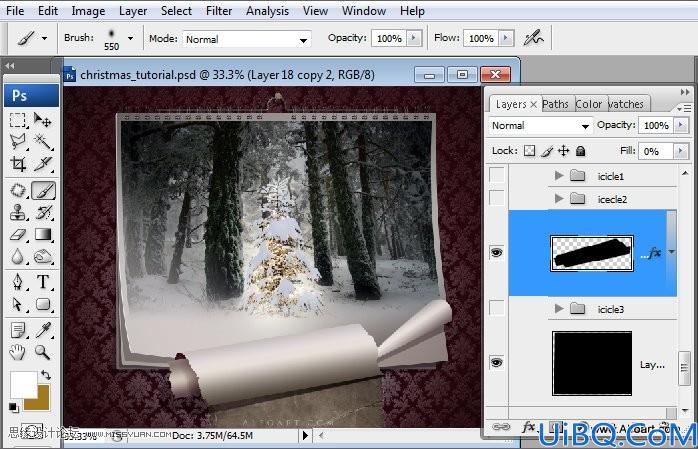
Task: Switch to the Paths tab
Action: click(556, 104)
